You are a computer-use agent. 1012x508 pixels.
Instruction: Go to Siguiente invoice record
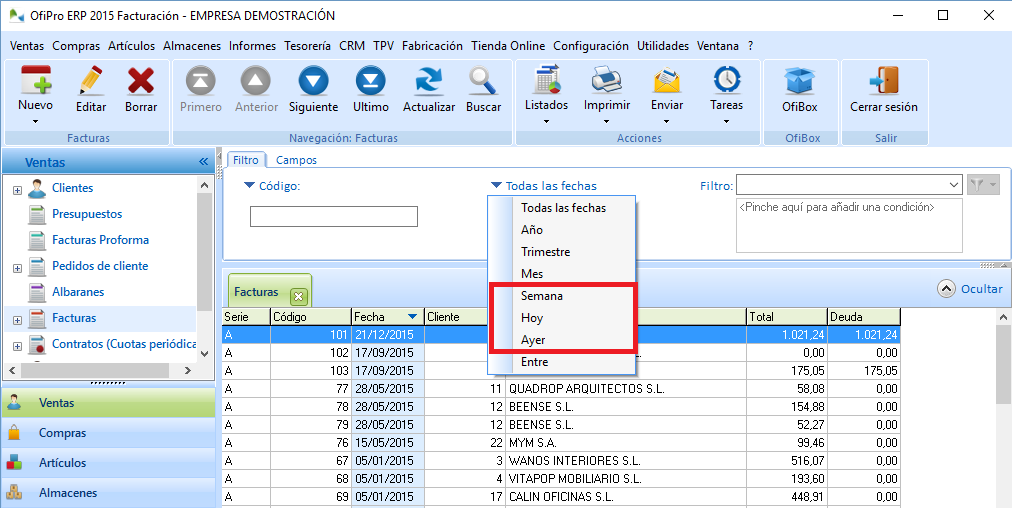tap(313, 82)
